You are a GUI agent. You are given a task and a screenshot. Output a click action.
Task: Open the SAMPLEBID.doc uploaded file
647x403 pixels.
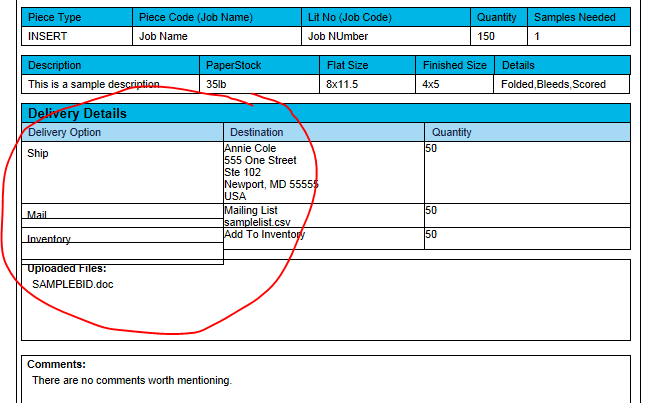(73, 284)
